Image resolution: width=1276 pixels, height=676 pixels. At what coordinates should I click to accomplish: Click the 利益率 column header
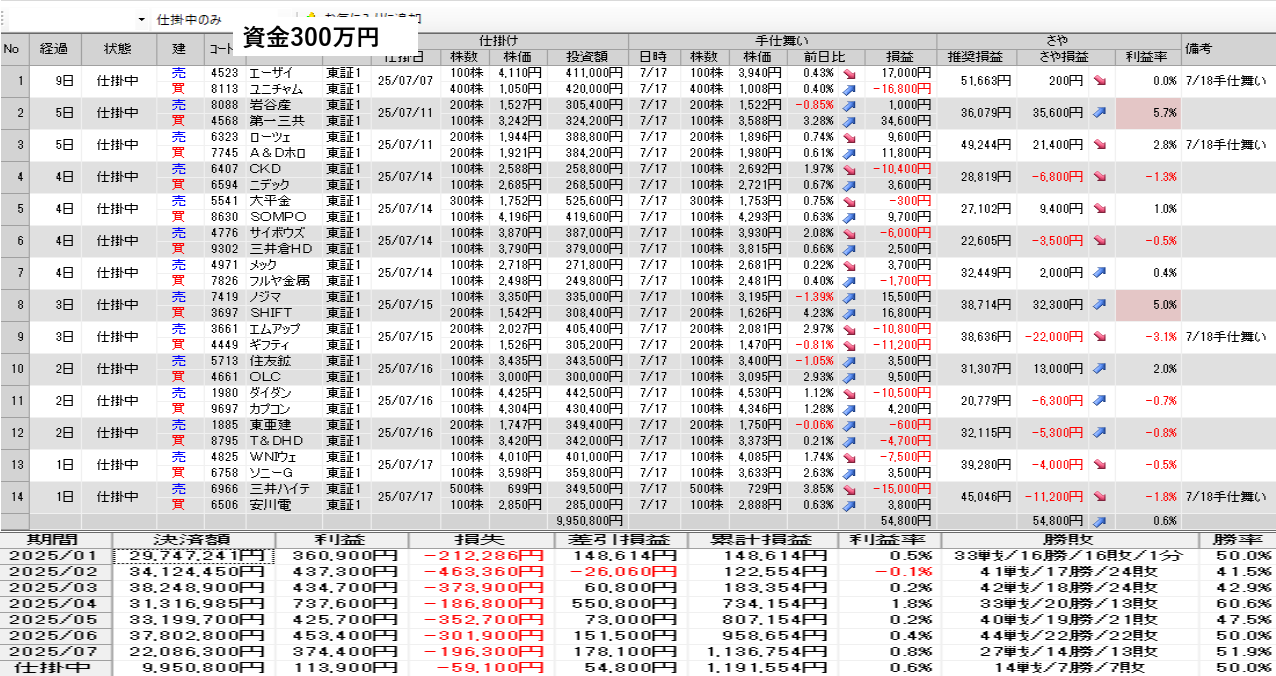(1147, 57)
